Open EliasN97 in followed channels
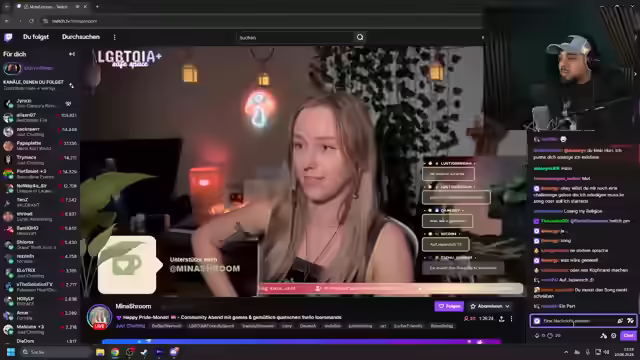640x360 pixels. click(40, 118)
